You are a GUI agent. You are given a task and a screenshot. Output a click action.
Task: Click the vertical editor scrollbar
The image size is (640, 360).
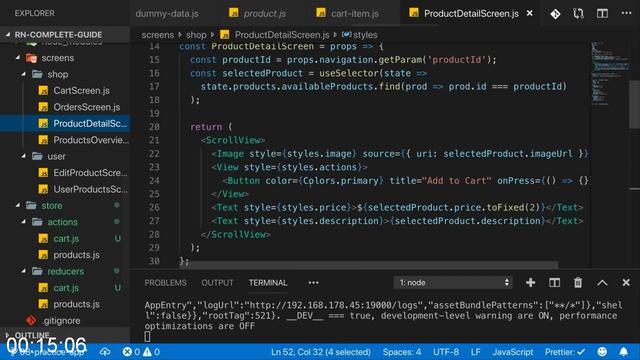point(634,104)
